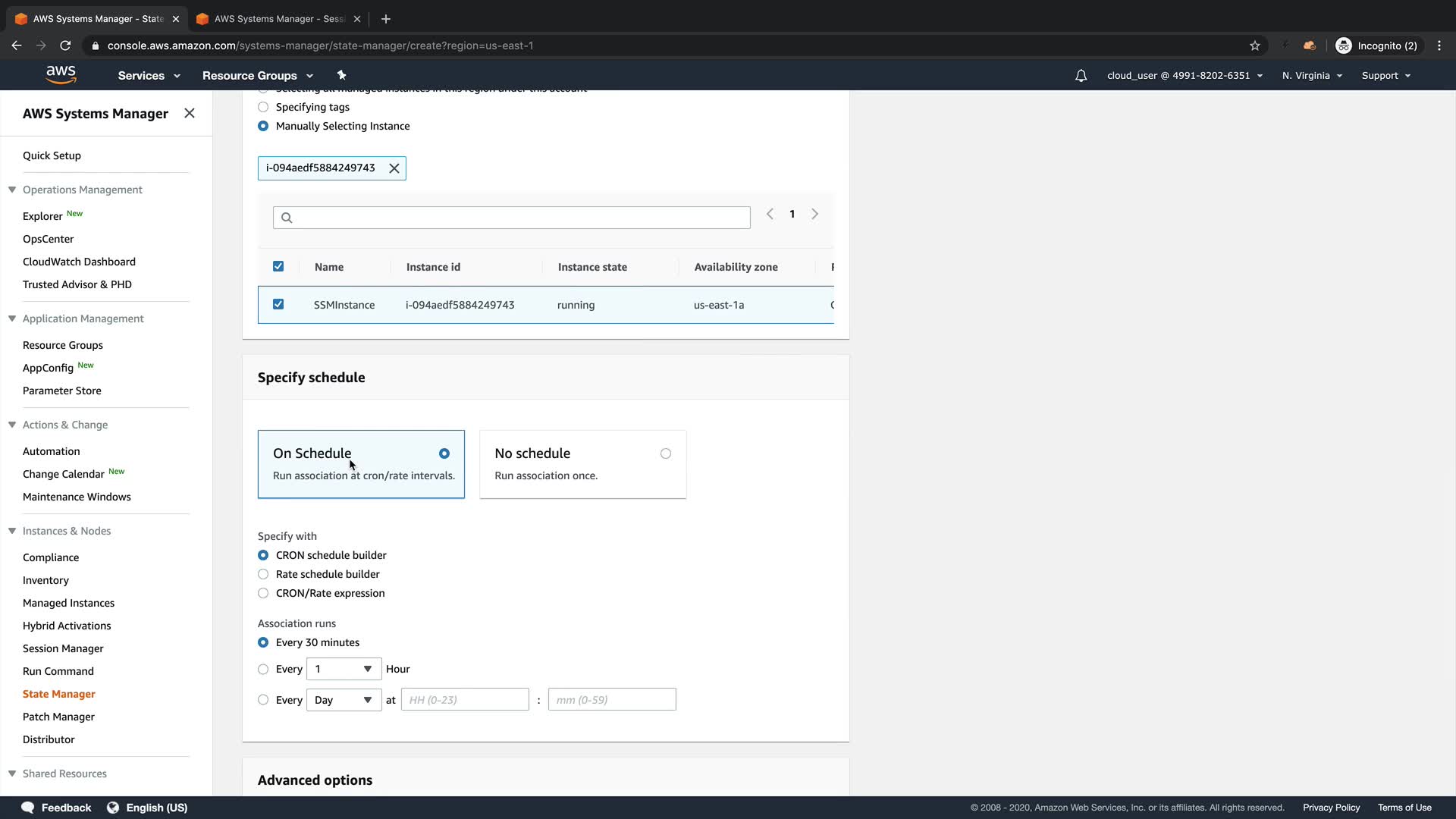1456x819 pixels.
Task: Open the notifications bell icon
Action: click(1081, 76)
